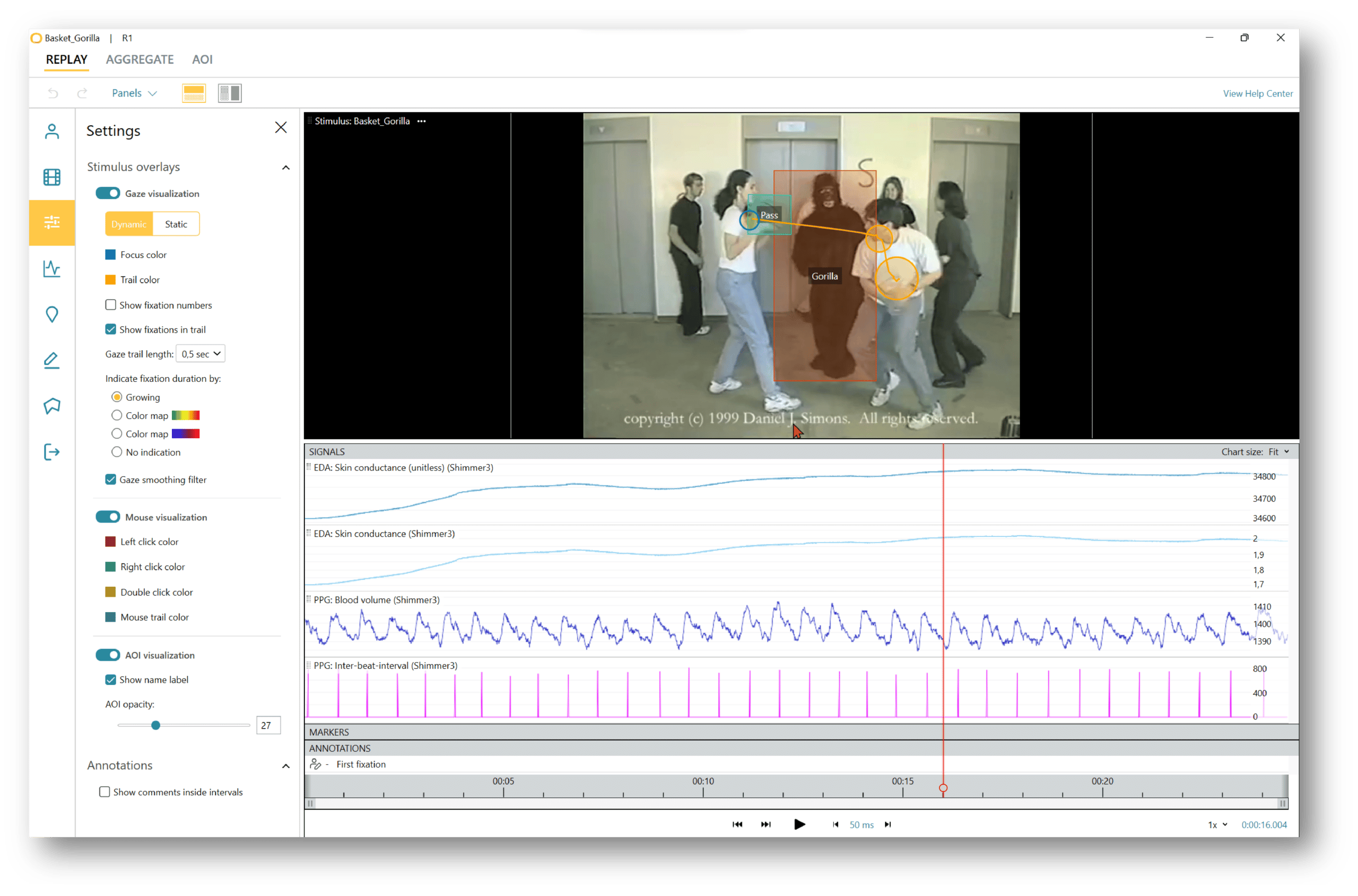Open the Left click color swatch
Image resolution: width=1358 pixels, height=896 pixels.
coord(111,542)
